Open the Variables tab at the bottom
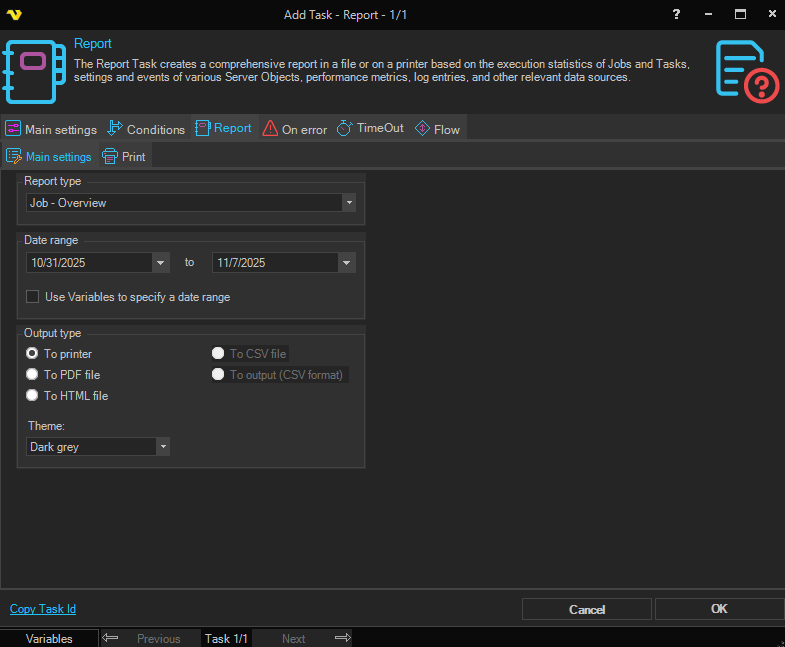Screen dimensions: 785x647 (x=49, y=638)
